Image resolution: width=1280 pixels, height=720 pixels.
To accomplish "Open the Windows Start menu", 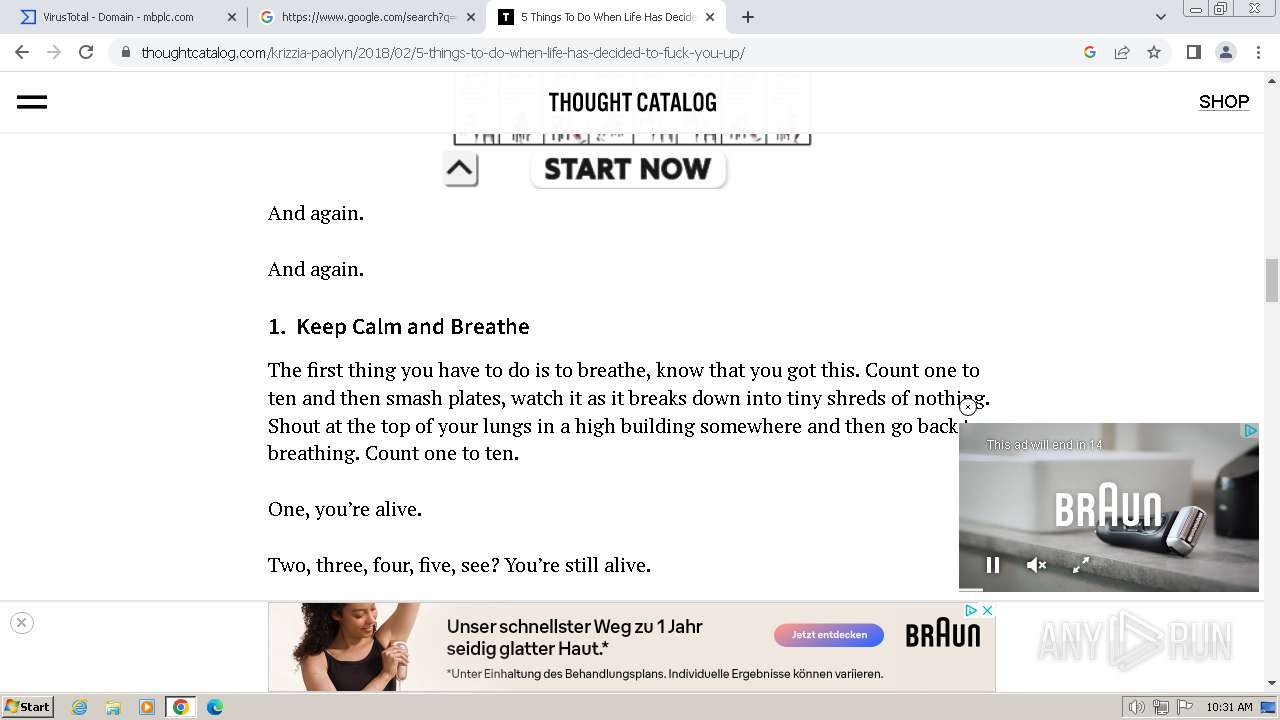I will [27, 707].
